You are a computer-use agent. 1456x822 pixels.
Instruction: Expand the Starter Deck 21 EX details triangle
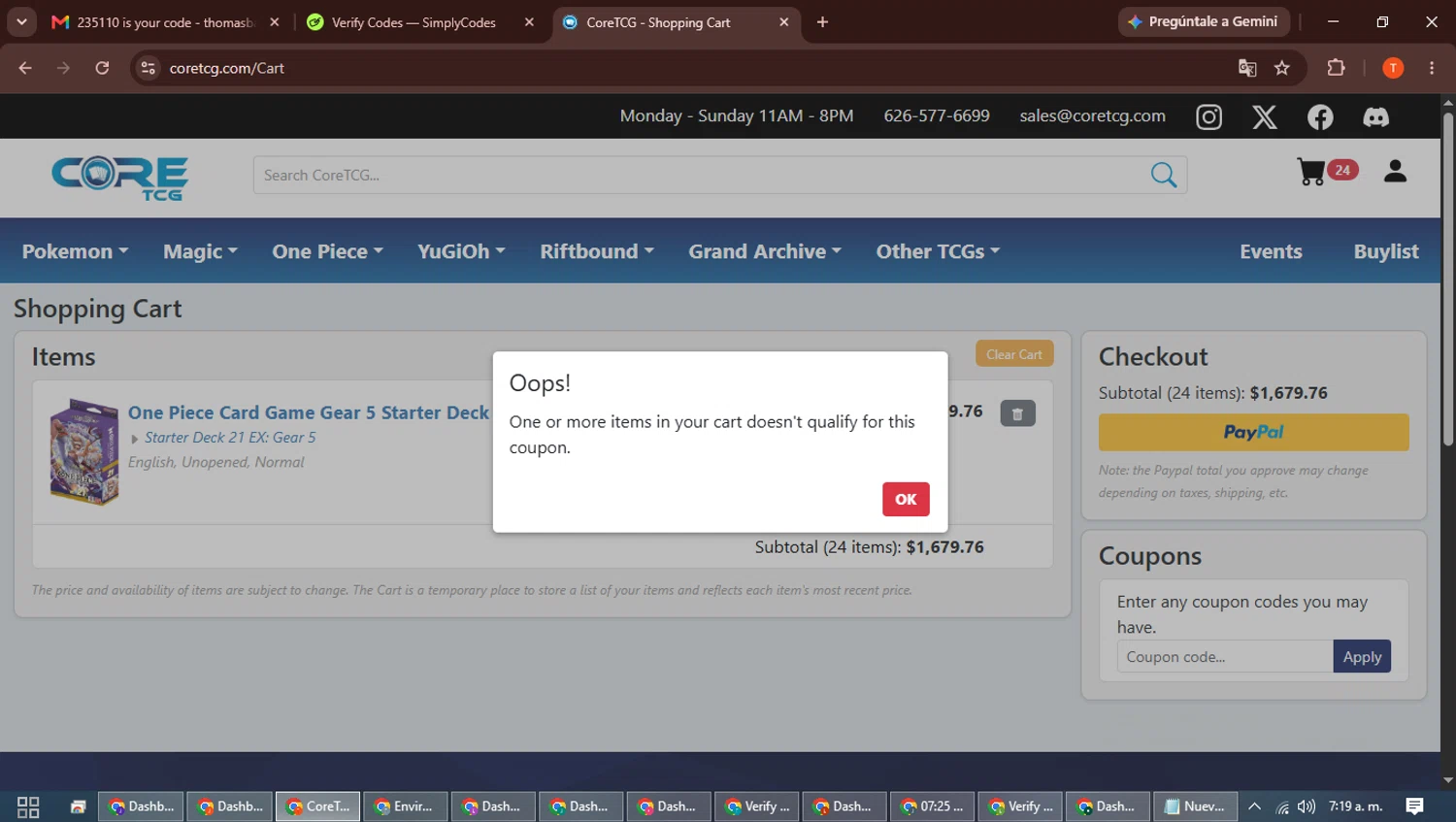135,439
